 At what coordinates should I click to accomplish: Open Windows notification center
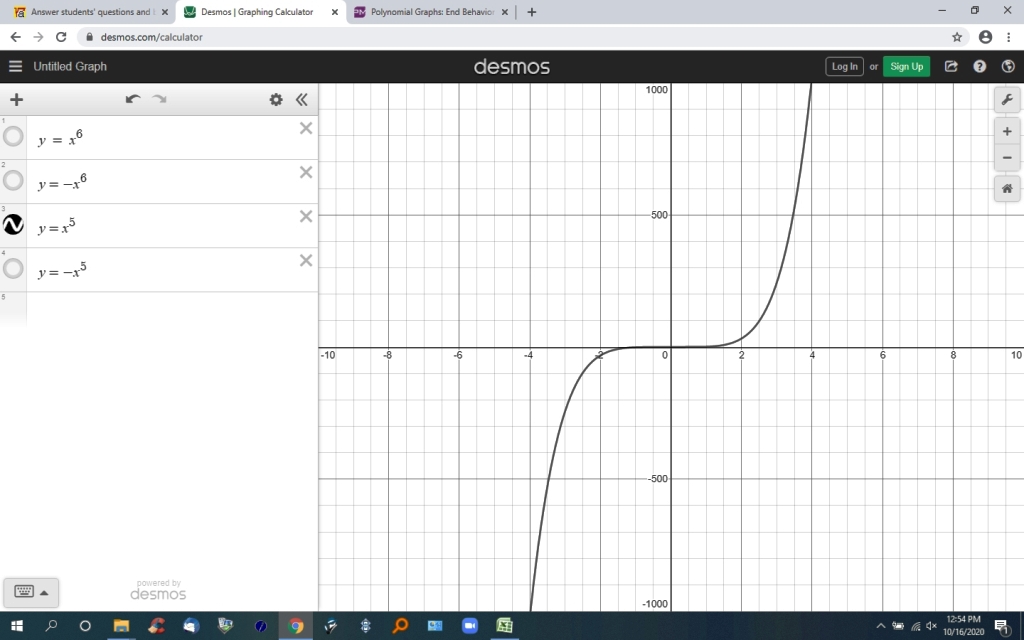click(x=1002, y=626)
